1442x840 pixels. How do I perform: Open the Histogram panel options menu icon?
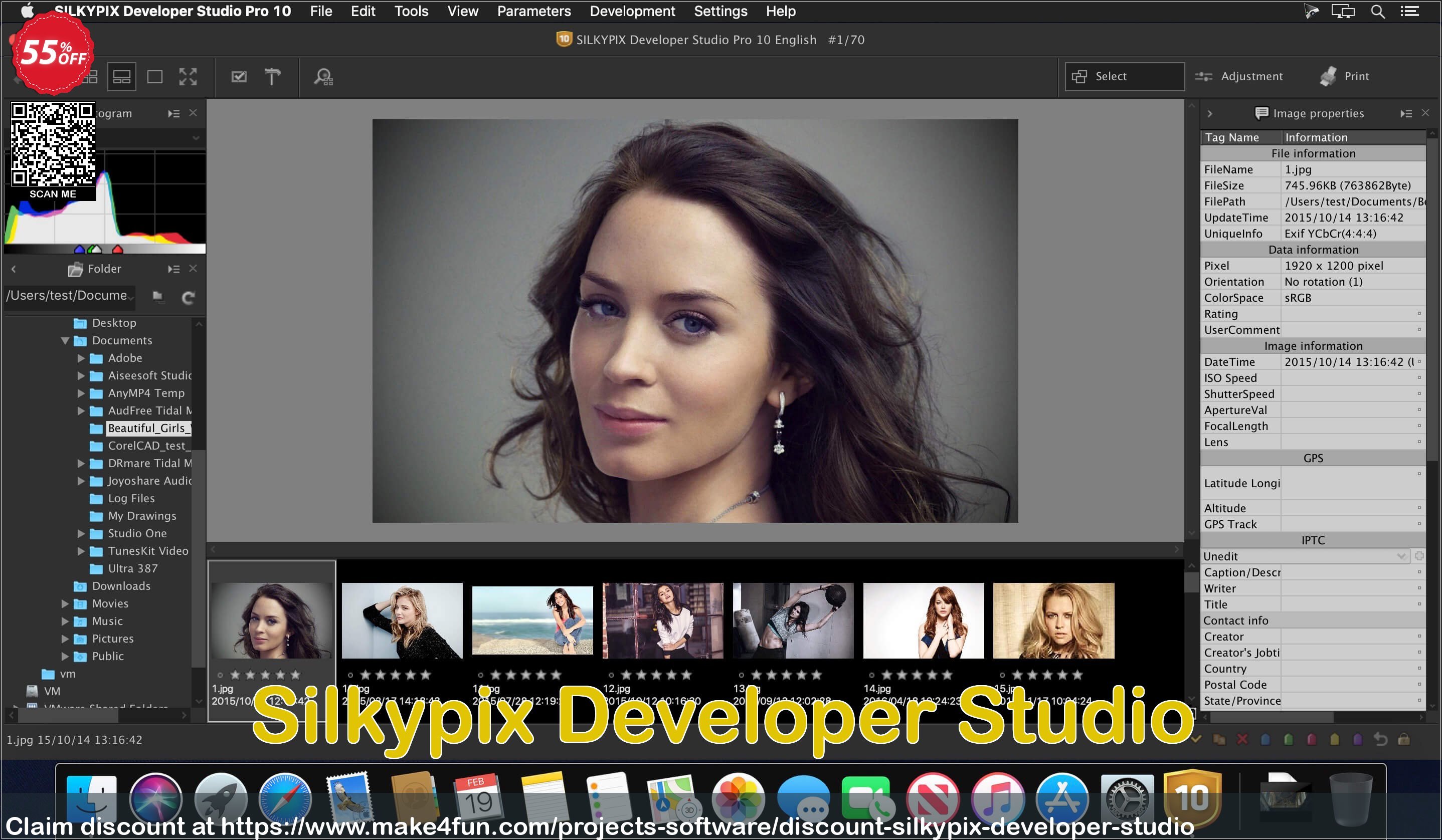[173, 113]
